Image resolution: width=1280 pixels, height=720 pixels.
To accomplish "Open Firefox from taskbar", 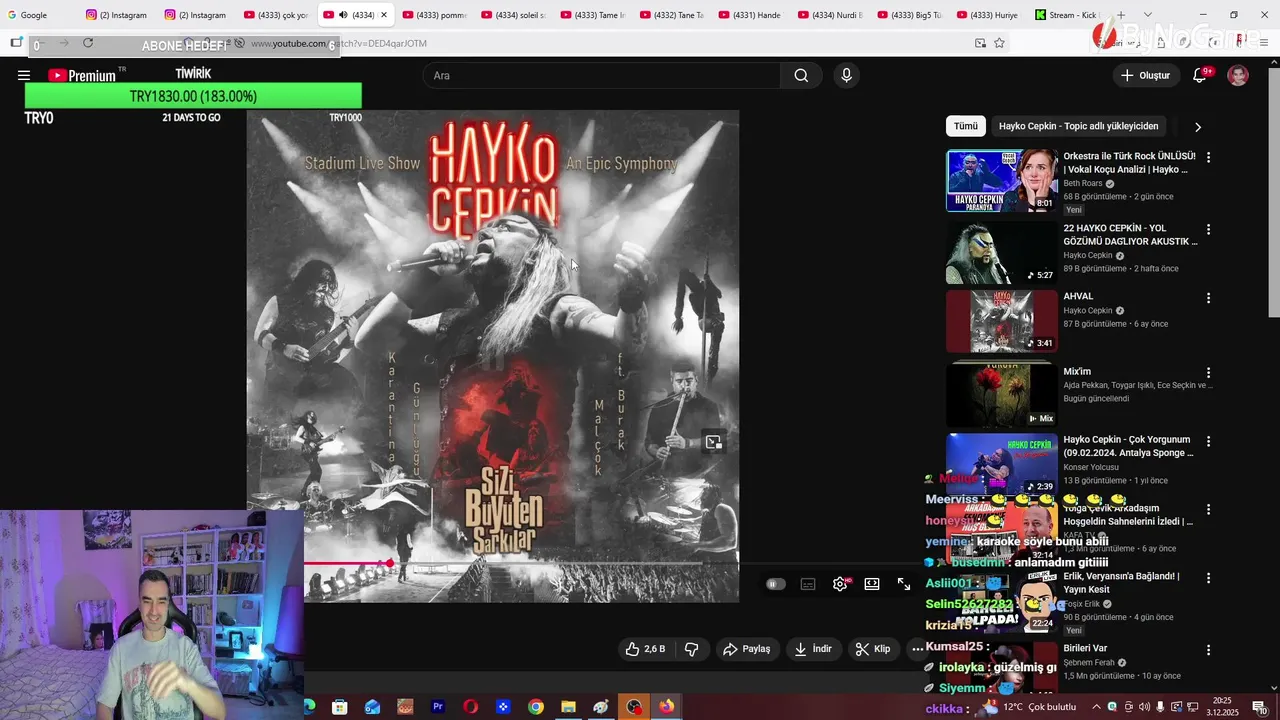I will point(666,707).
